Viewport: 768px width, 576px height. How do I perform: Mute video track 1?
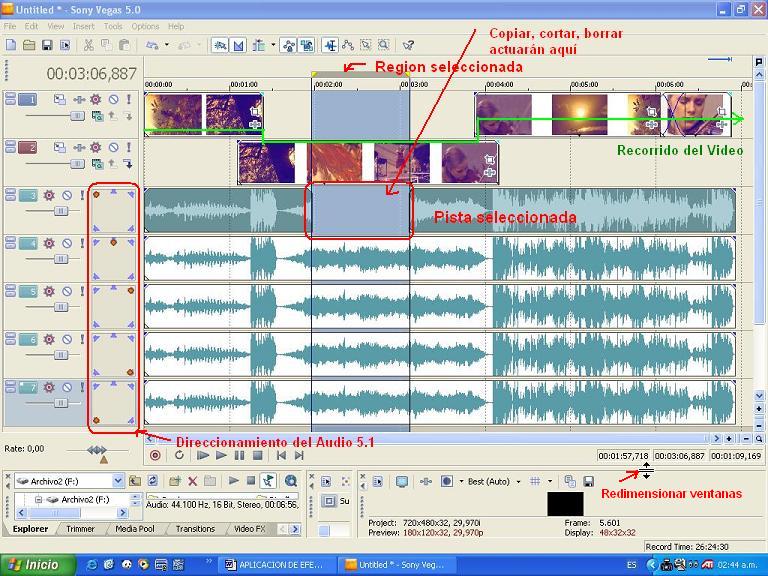click(113, 100)
